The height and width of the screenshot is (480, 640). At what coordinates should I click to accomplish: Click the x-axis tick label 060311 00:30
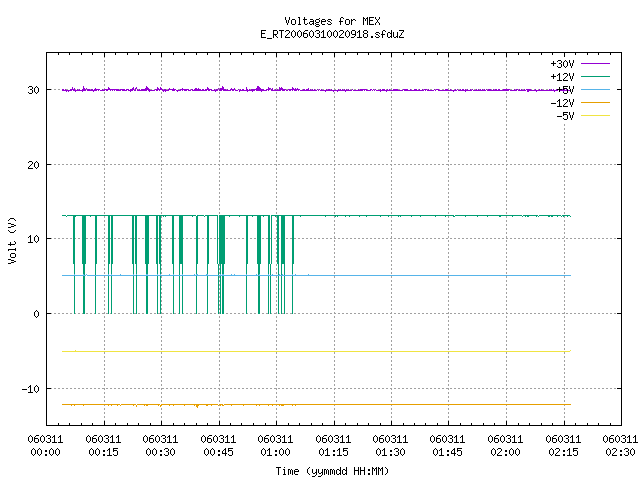point(160,446)
